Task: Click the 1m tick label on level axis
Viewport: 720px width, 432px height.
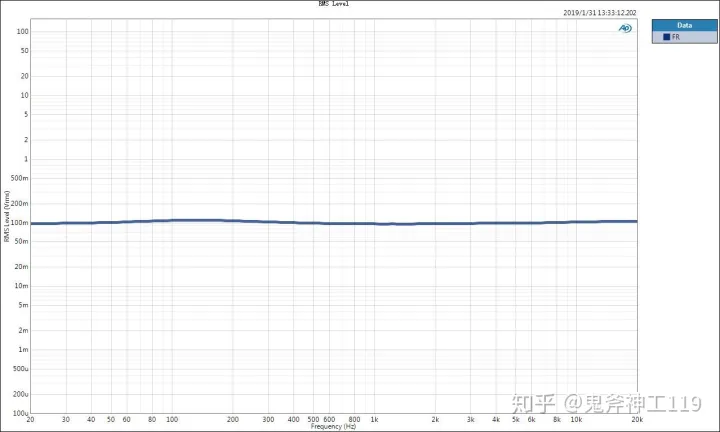Action: [x=23, y=350]
